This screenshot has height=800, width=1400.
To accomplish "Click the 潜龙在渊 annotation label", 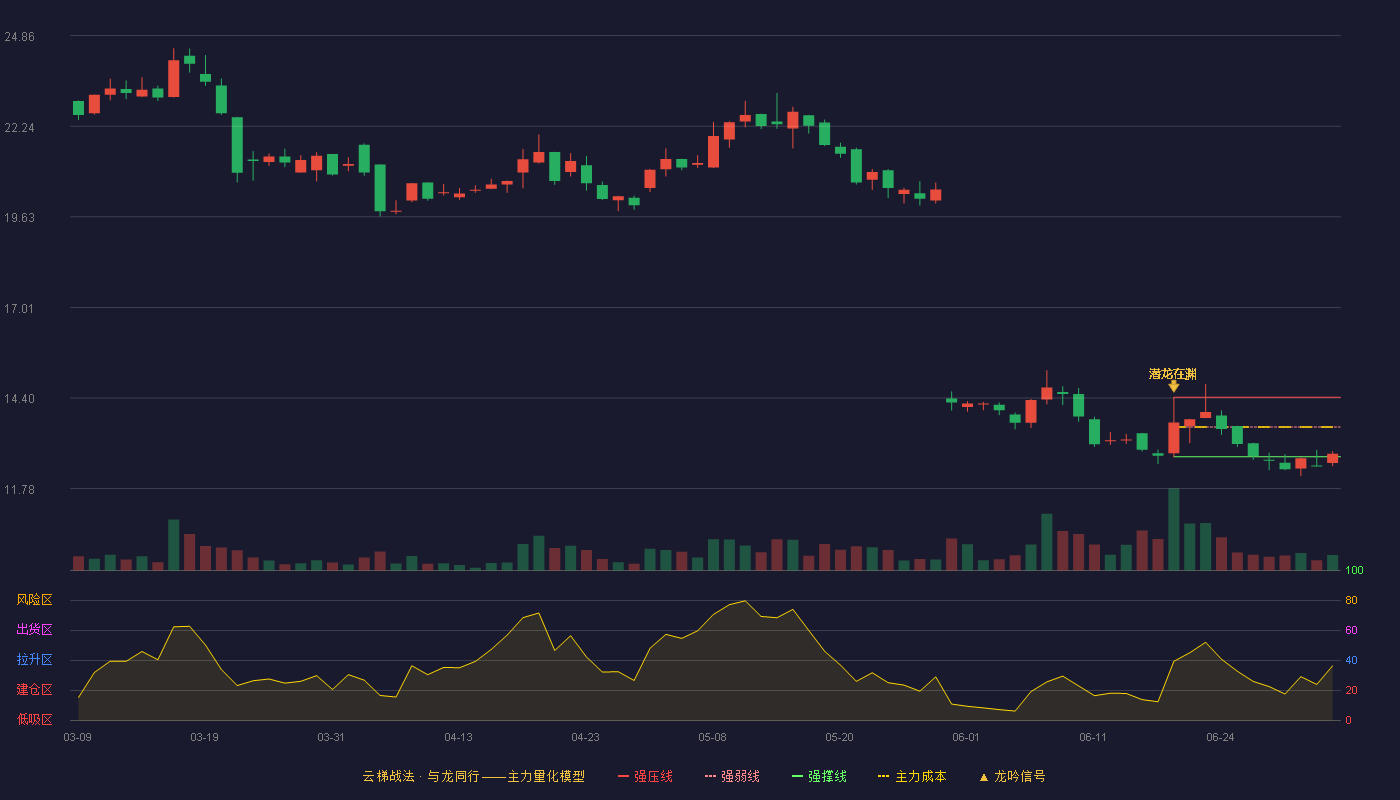I will (1172, 374).
